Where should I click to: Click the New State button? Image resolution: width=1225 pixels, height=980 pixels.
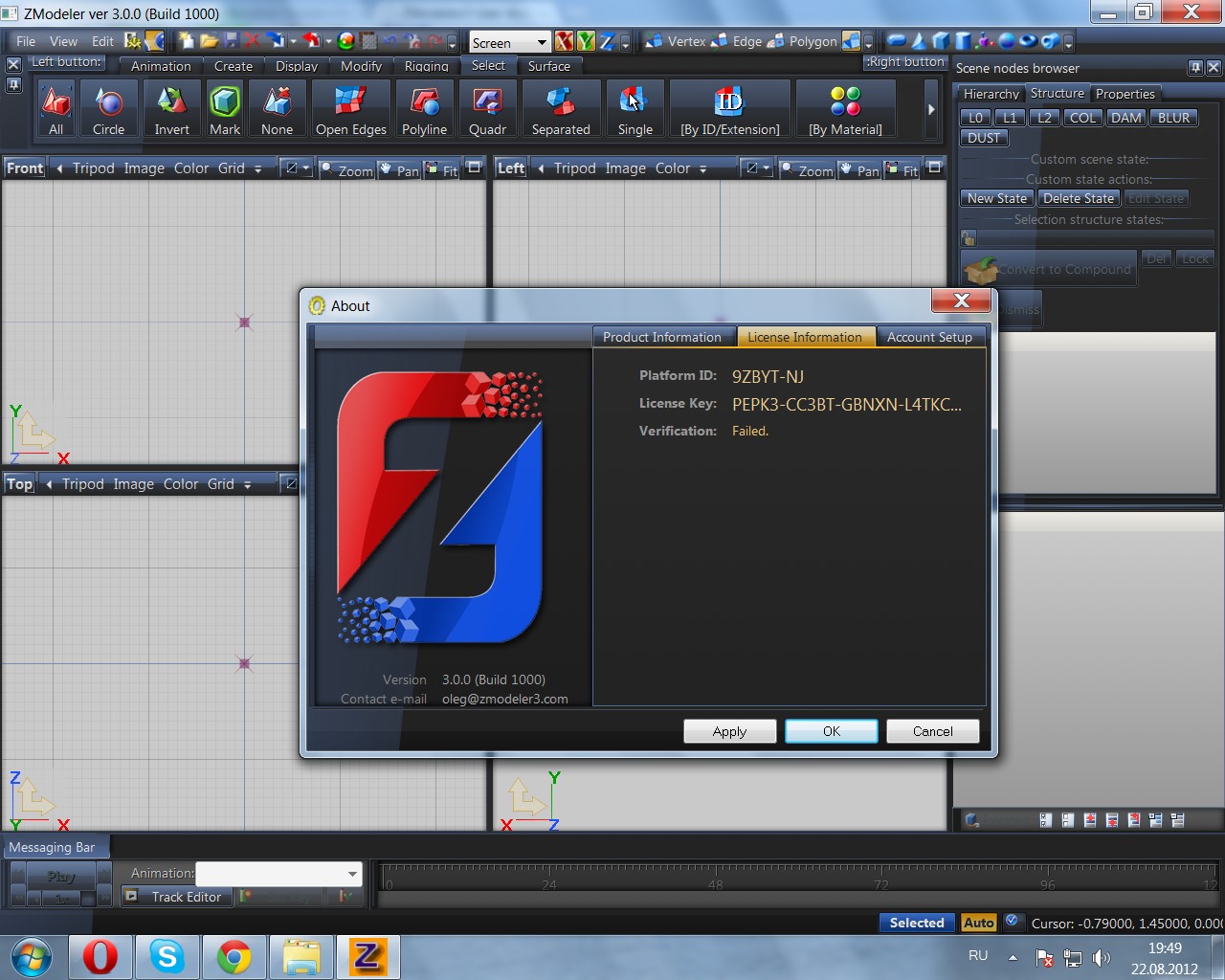point(997,198)
